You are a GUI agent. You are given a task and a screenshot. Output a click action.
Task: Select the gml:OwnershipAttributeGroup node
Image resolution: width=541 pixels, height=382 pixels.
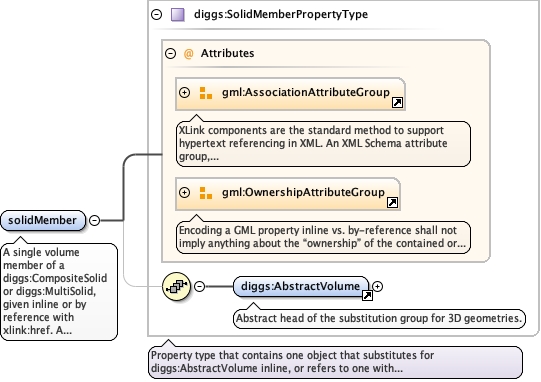288,194
